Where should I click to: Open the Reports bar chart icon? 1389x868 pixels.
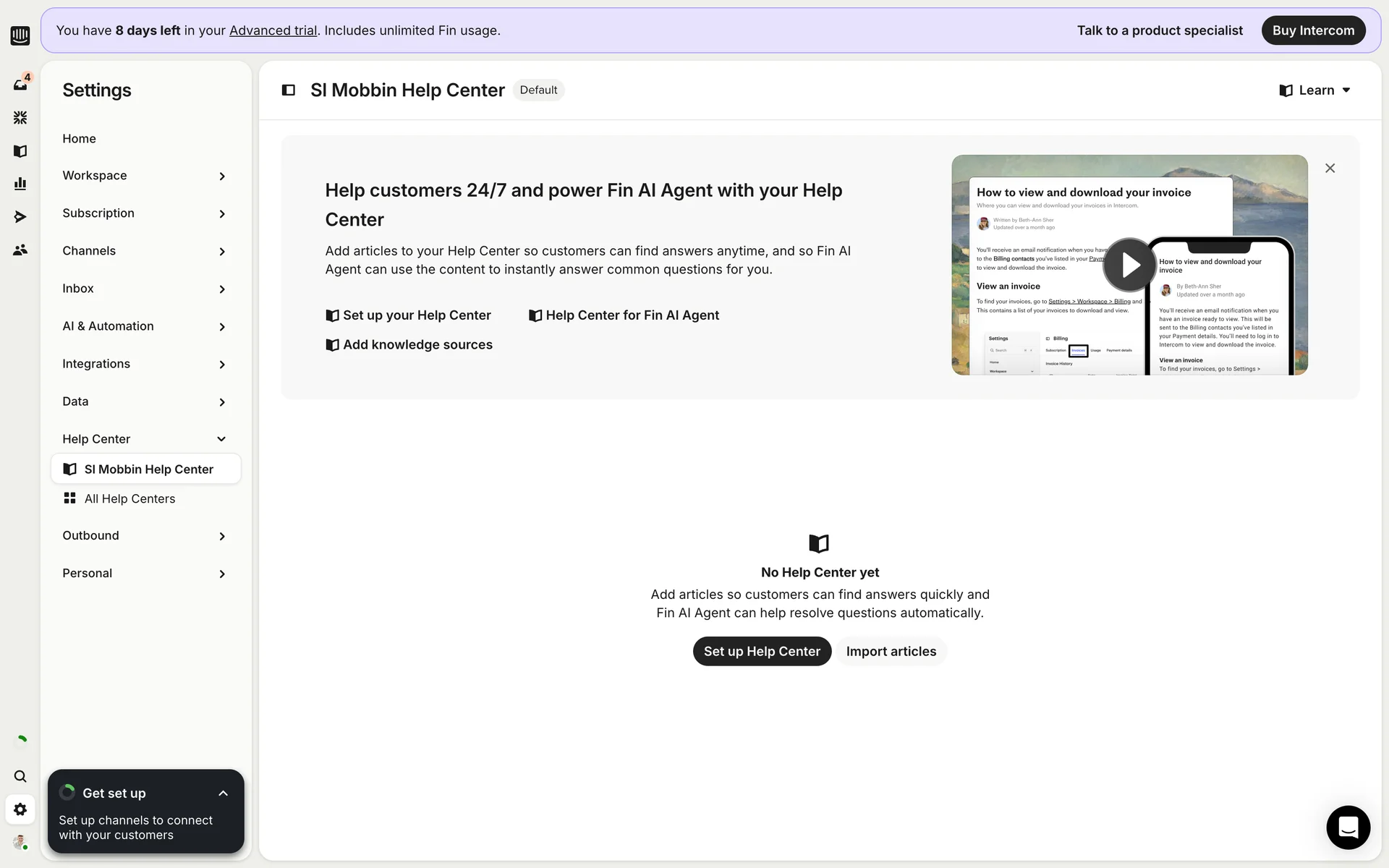click(20, 184)
